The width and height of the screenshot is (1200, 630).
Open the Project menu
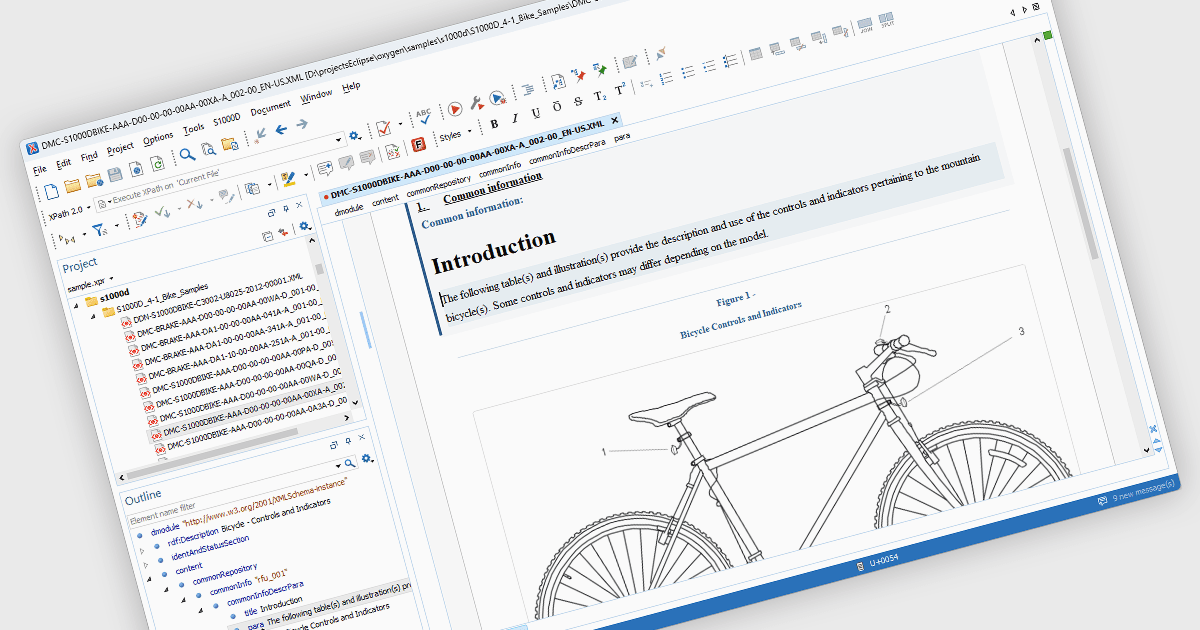coord(120,148)
